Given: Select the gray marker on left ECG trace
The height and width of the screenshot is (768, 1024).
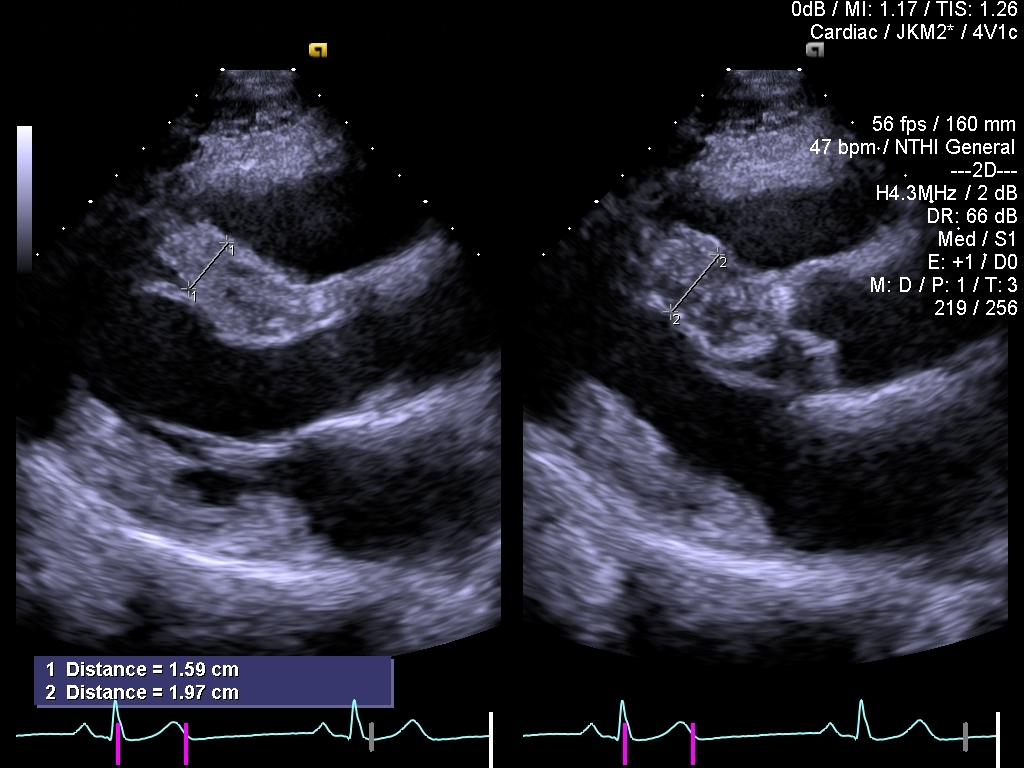Looking at the screenshot, I should coord(372,737).
